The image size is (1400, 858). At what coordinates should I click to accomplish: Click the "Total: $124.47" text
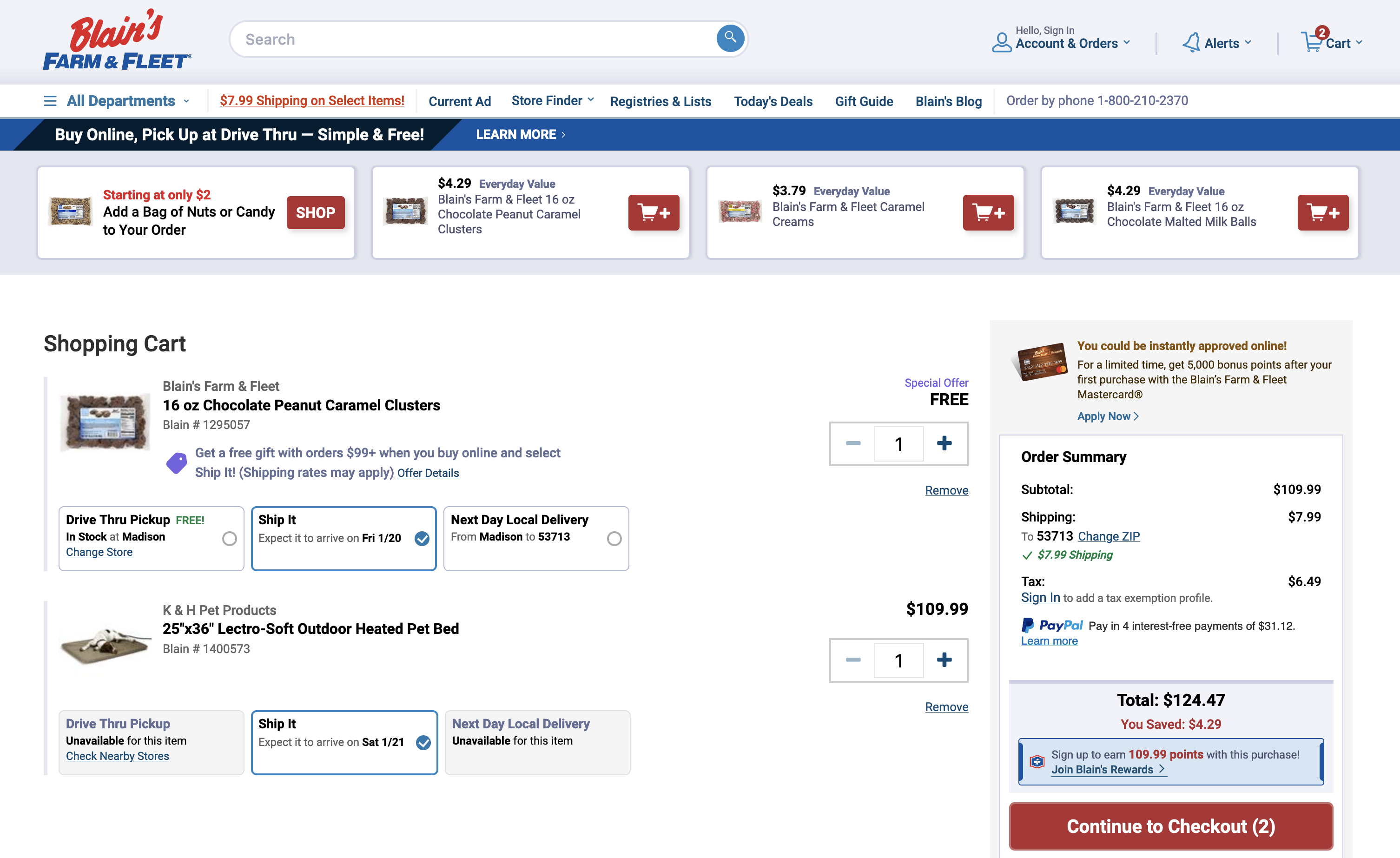coord(1170,700)
